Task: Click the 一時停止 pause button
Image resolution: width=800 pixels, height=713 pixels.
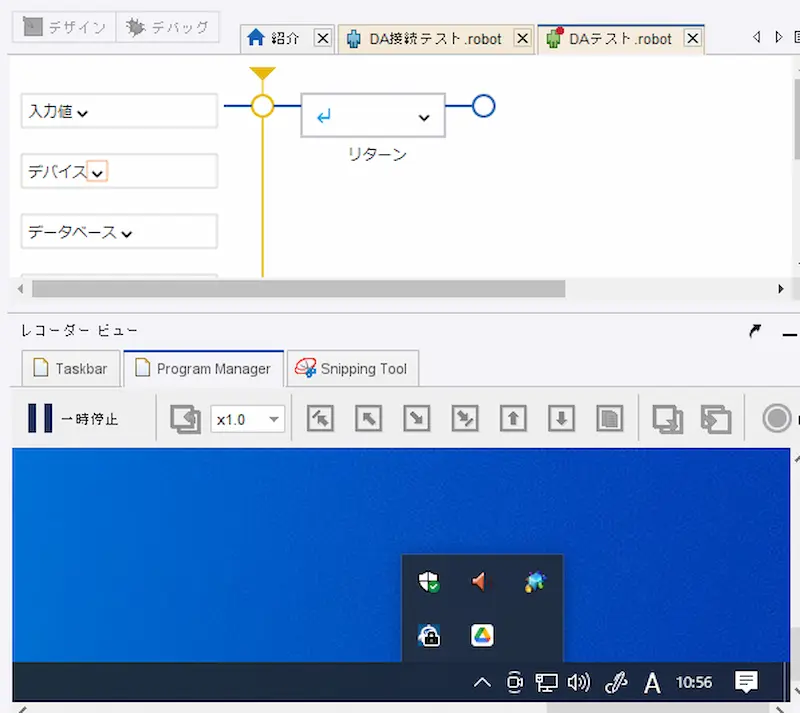Action: click(73, 419)
